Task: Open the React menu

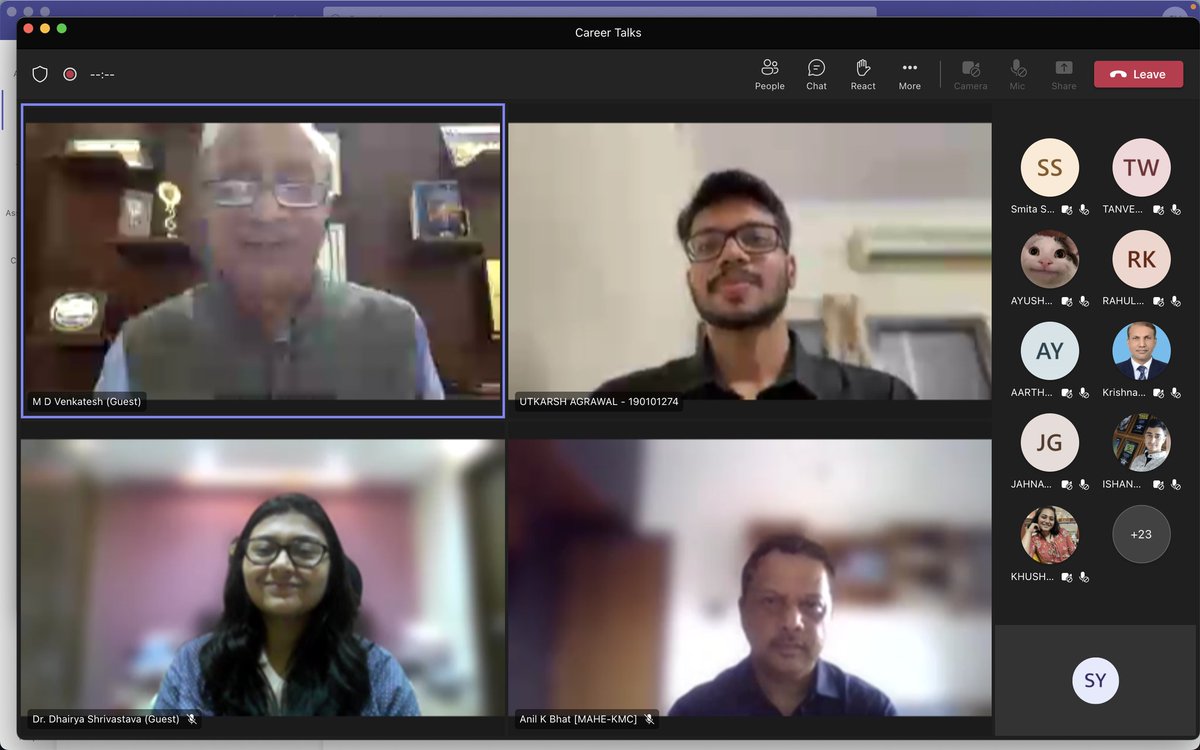Action: coord(863,75)
